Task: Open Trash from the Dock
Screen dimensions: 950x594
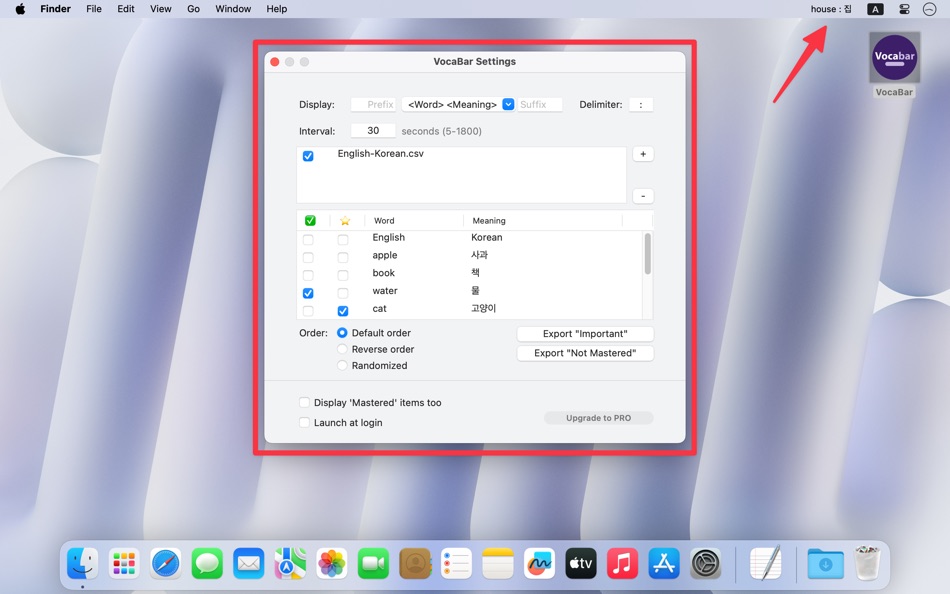Action: pyautogui.click(x=867, y=563)
